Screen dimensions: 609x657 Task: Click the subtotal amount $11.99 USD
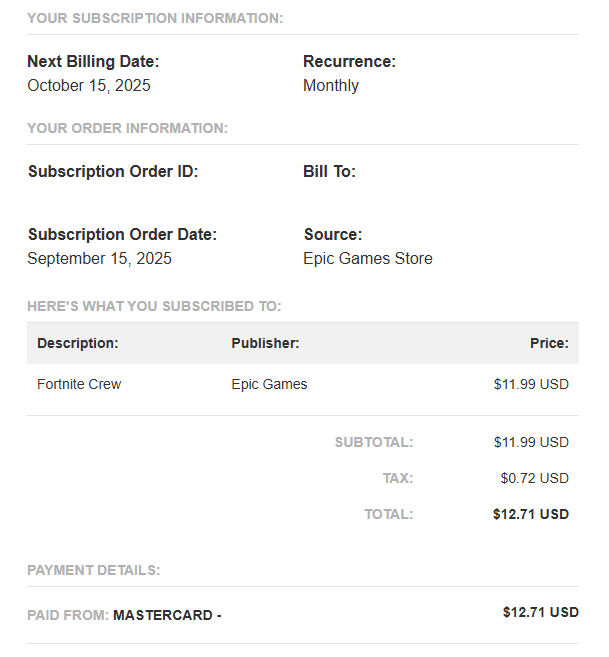pyautogui.click(x=531, y=442)
